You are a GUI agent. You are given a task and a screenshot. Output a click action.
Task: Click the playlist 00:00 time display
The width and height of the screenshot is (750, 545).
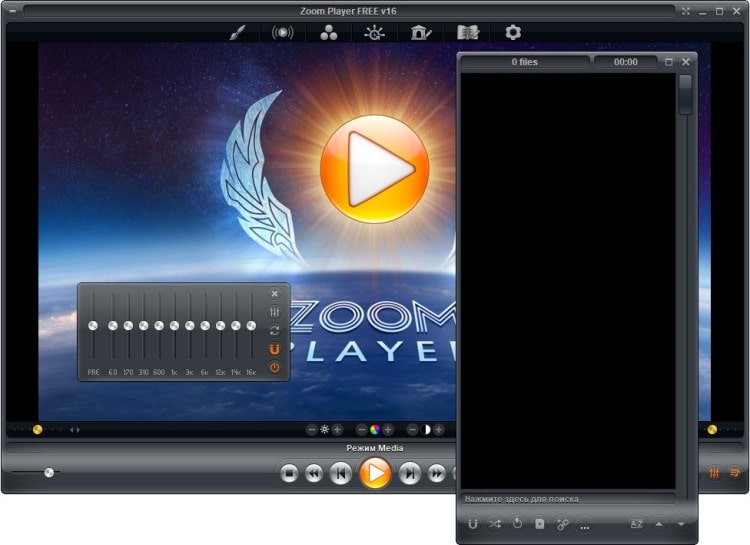coord(626,62)
